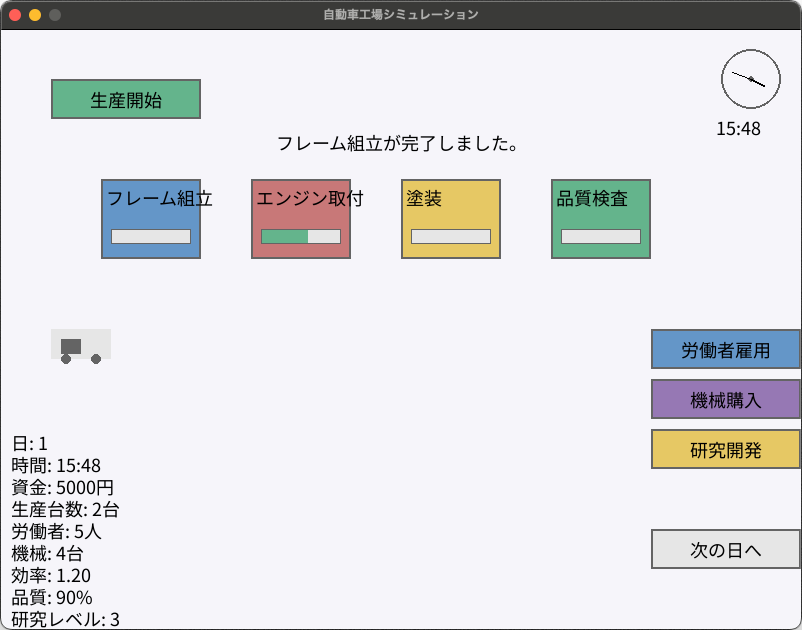Click the エンジン取付 progress bar
The height and width of the screenshot is (630, 802).
coord(301,236)
